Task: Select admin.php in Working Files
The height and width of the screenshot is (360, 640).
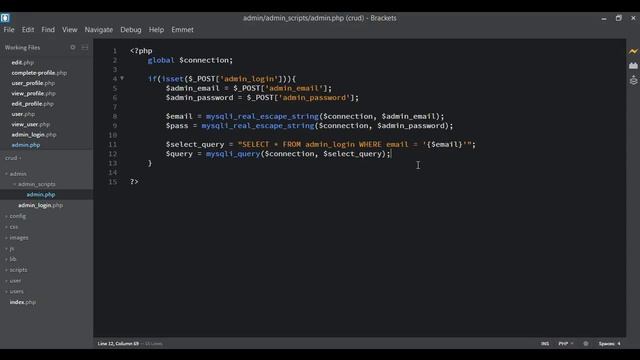Action: coord(26,145)
